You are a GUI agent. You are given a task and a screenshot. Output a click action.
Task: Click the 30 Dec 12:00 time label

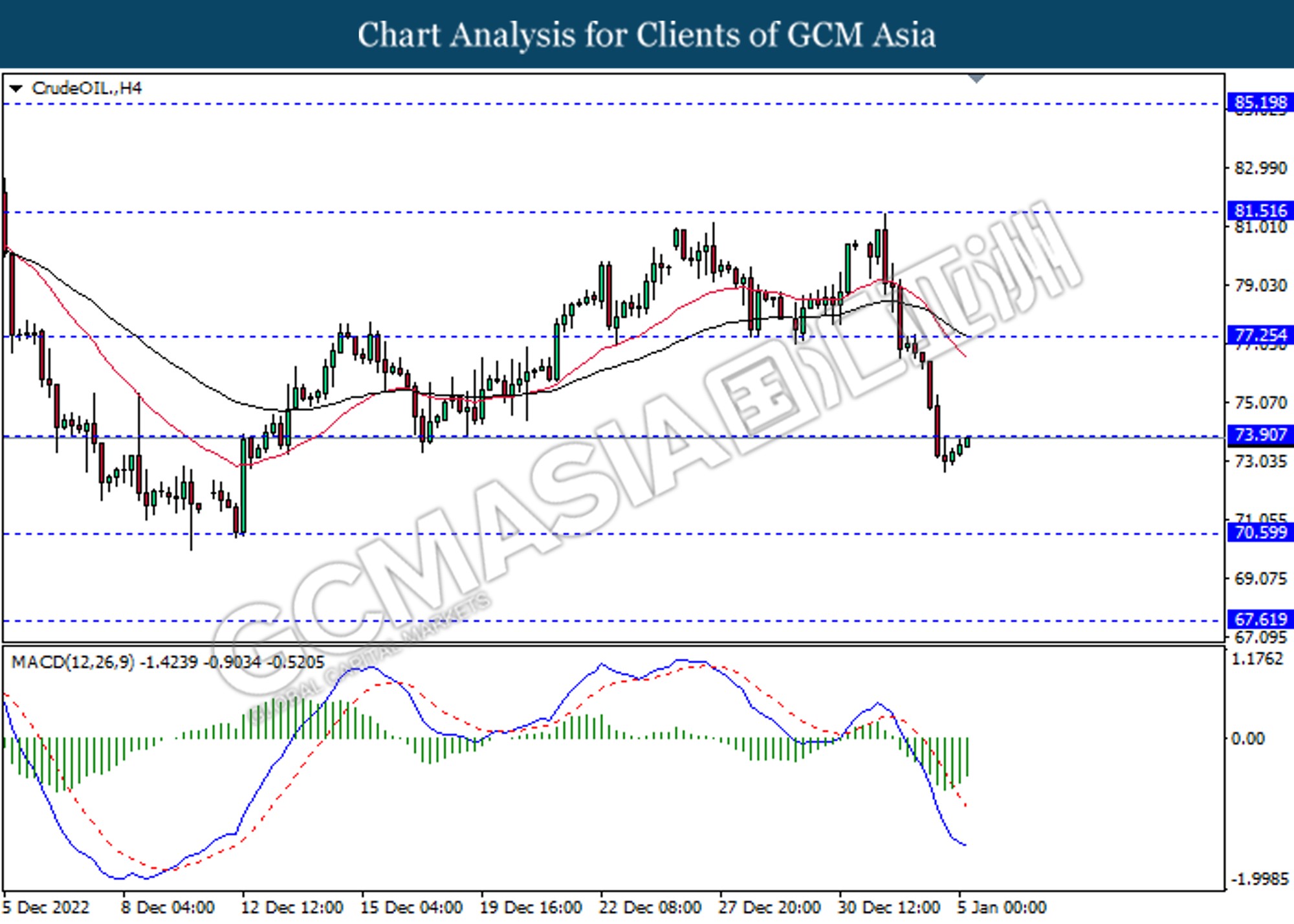click(889, 907)
